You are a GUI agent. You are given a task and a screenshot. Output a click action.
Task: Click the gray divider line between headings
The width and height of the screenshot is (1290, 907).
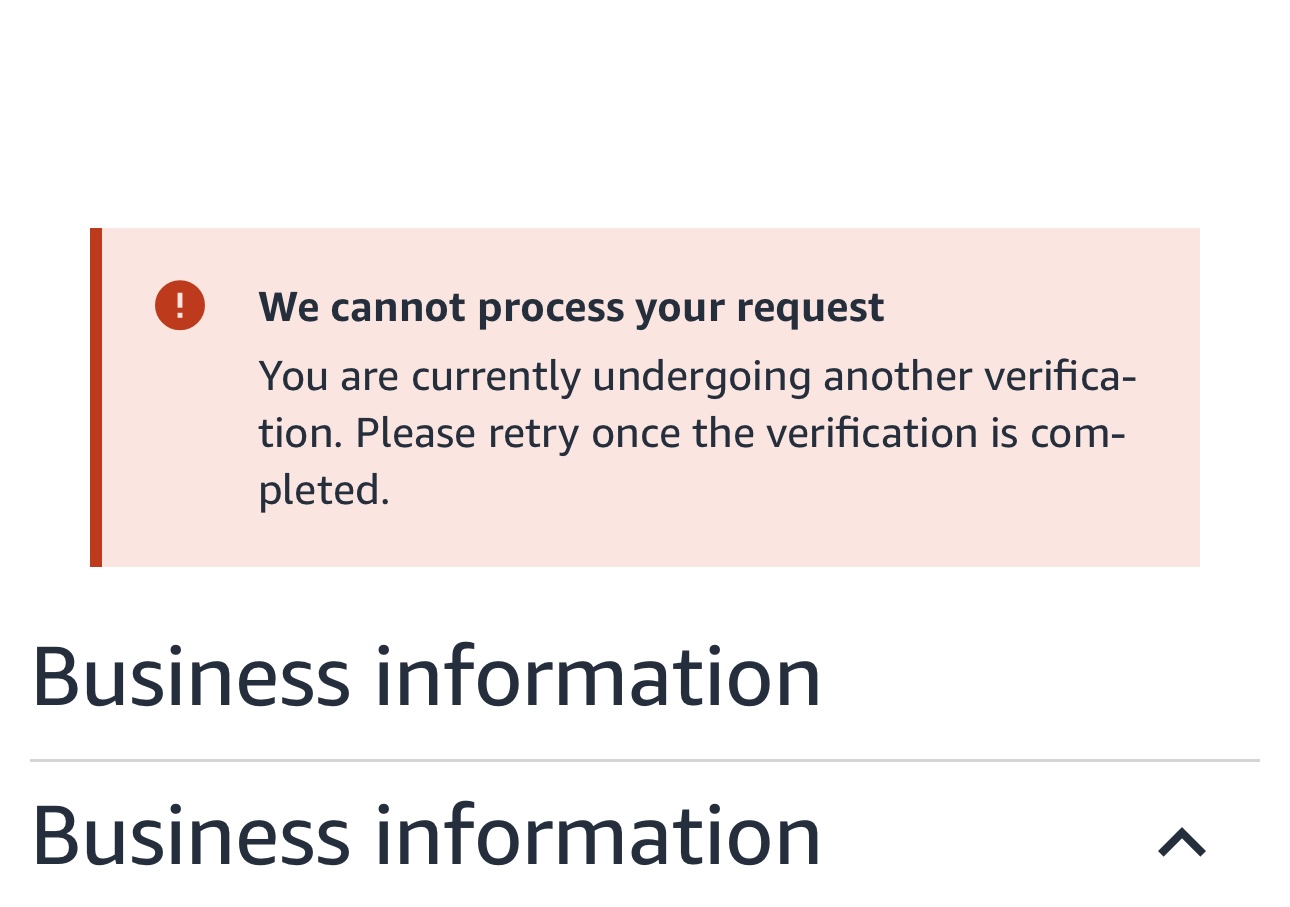coord(645,761)
